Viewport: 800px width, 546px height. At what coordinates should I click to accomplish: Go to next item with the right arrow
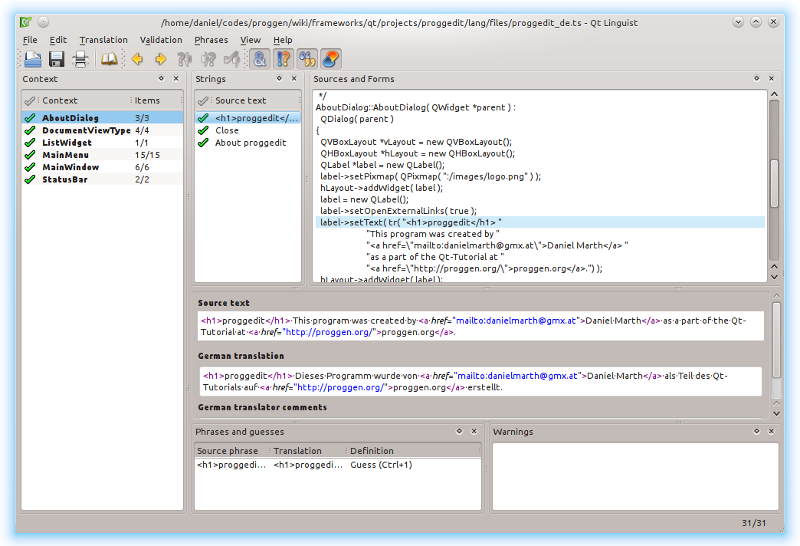(x=160, y=59)
